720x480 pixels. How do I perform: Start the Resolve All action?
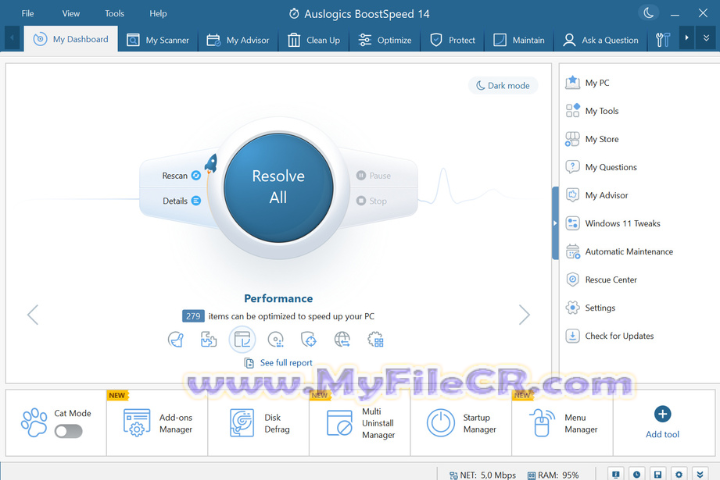pyautogui.click(x=278, y=187)
